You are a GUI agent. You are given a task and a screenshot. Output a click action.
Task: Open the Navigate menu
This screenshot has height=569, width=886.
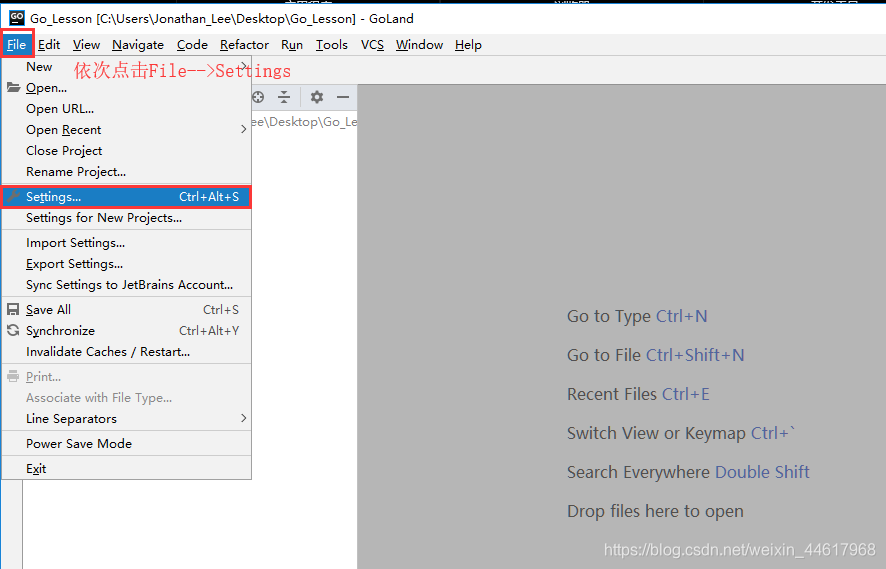[x=138, y=45]
